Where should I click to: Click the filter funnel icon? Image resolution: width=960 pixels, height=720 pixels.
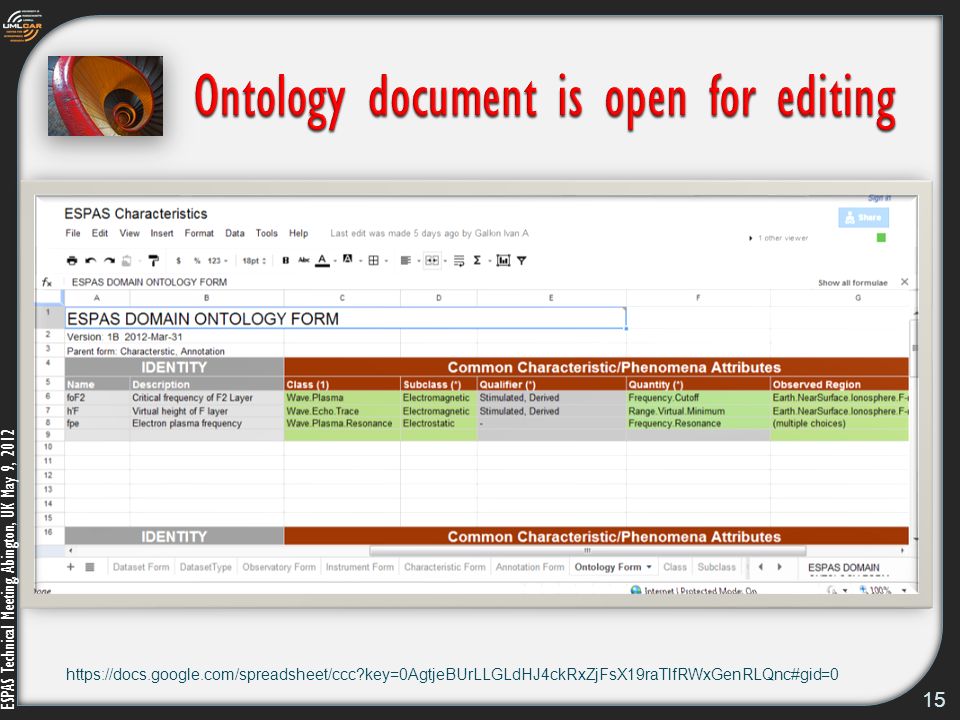pyautogui.click(x=522, y=261)
